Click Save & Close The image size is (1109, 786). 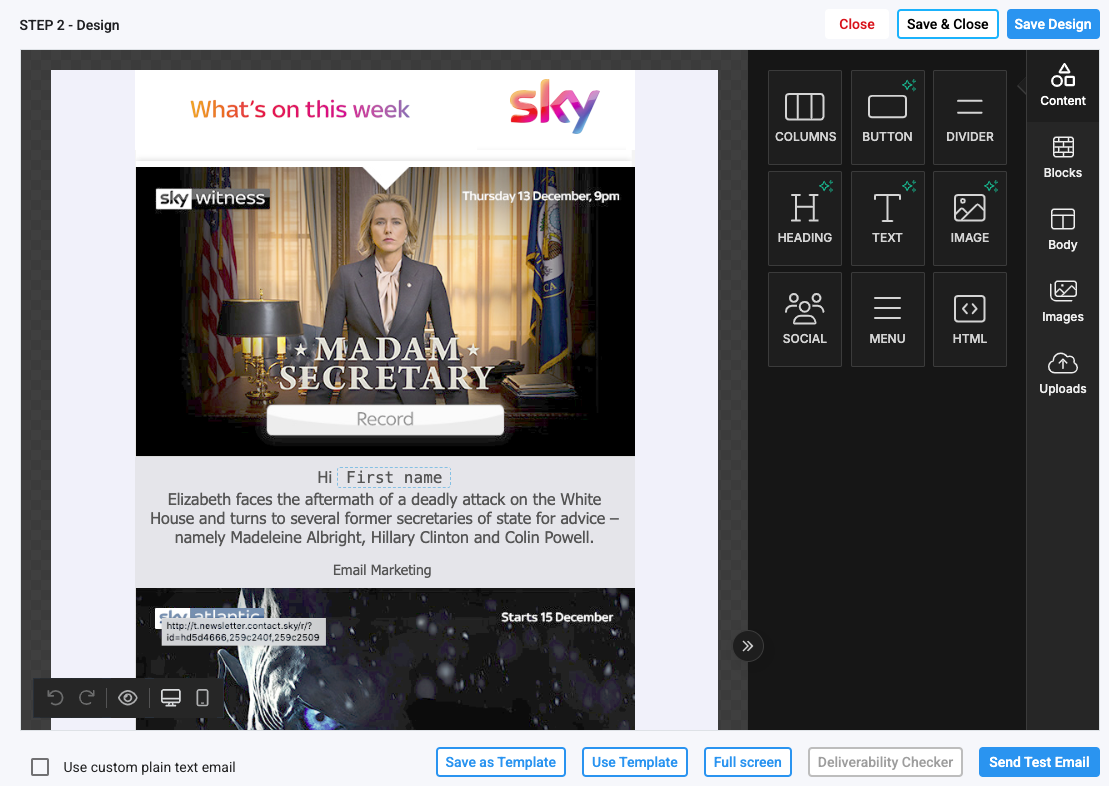pos(948,24)
